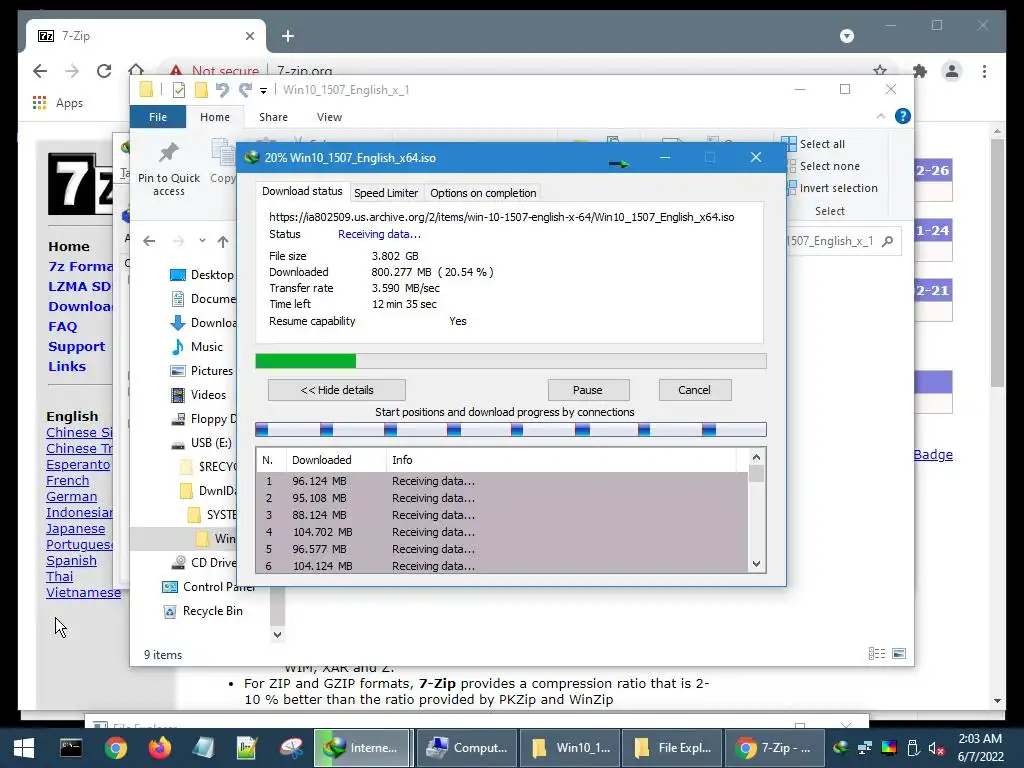Select connection row 1 with 96.124 MB
The width and height of the screenshot is (1024, 768).
click(502, 481)
